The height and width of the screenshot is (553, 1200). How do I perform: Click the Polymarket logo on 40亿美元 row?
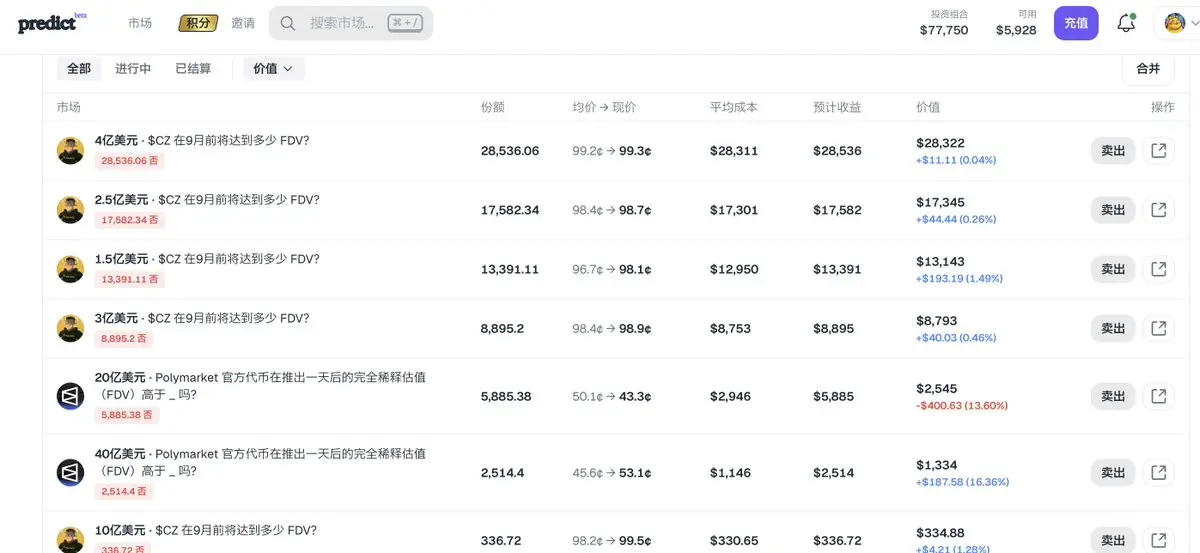click(70, 472)
